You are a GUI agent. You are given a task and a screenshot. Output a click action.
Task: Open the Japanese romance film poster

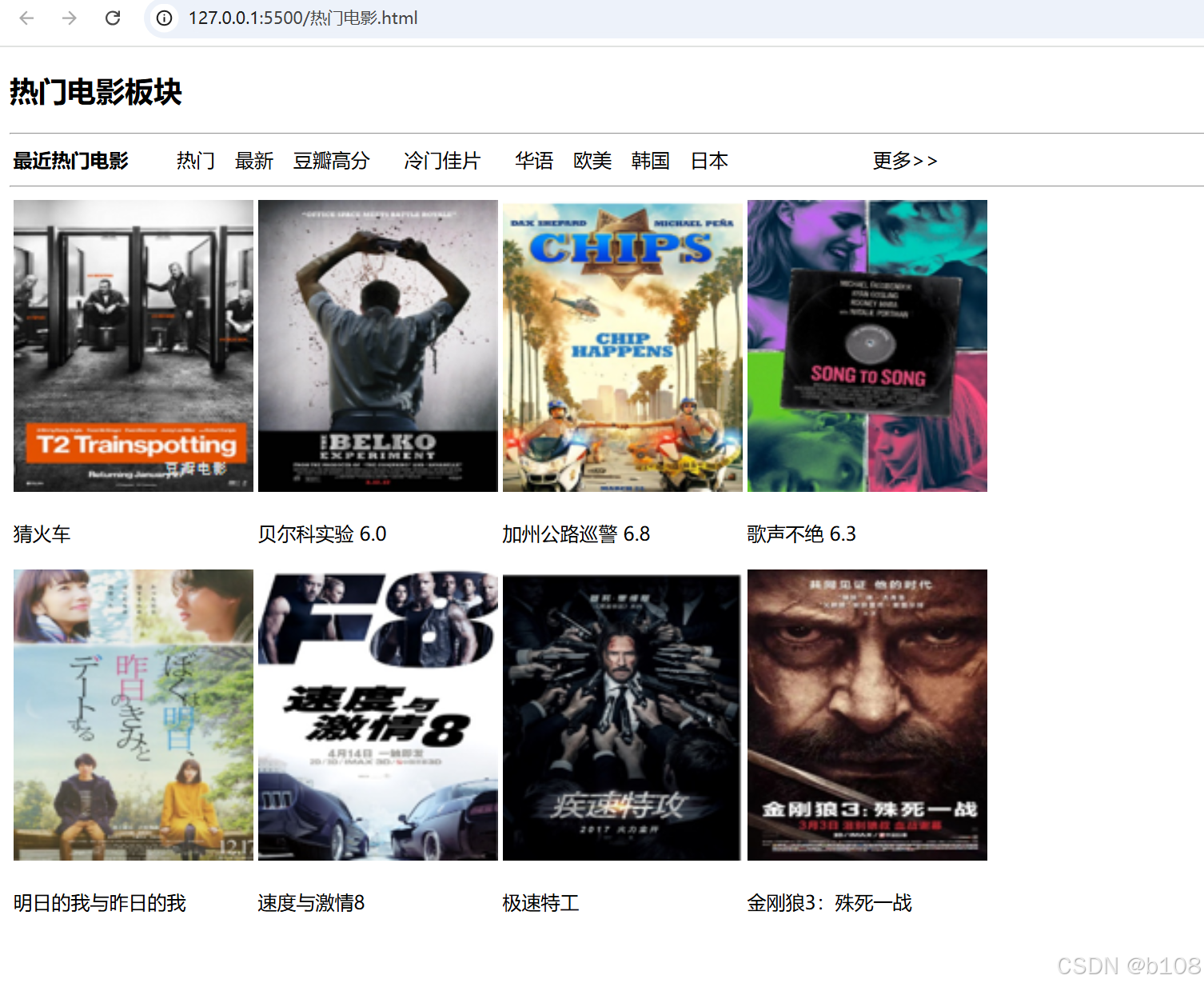[134, 715]
